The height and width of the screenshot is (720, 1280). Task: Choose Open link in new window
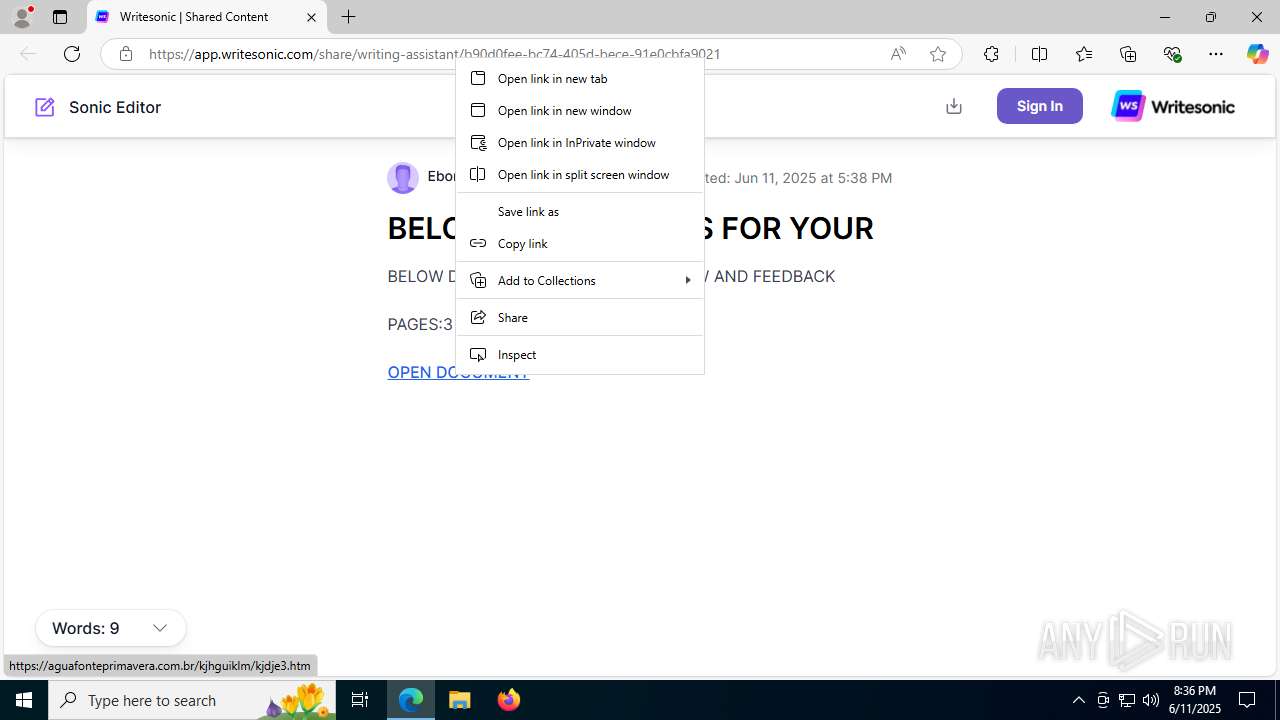[580, 110]
